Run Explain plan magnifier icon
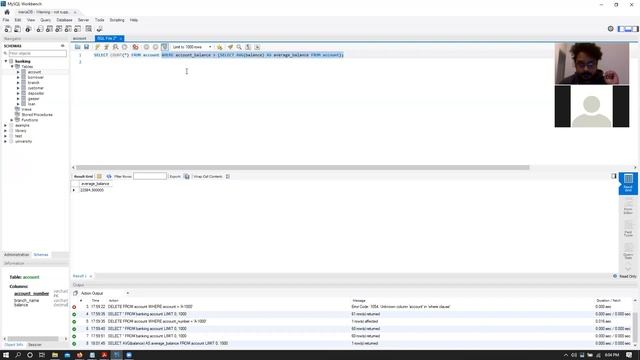Viewport: 640px width, 360px height. 116,47
